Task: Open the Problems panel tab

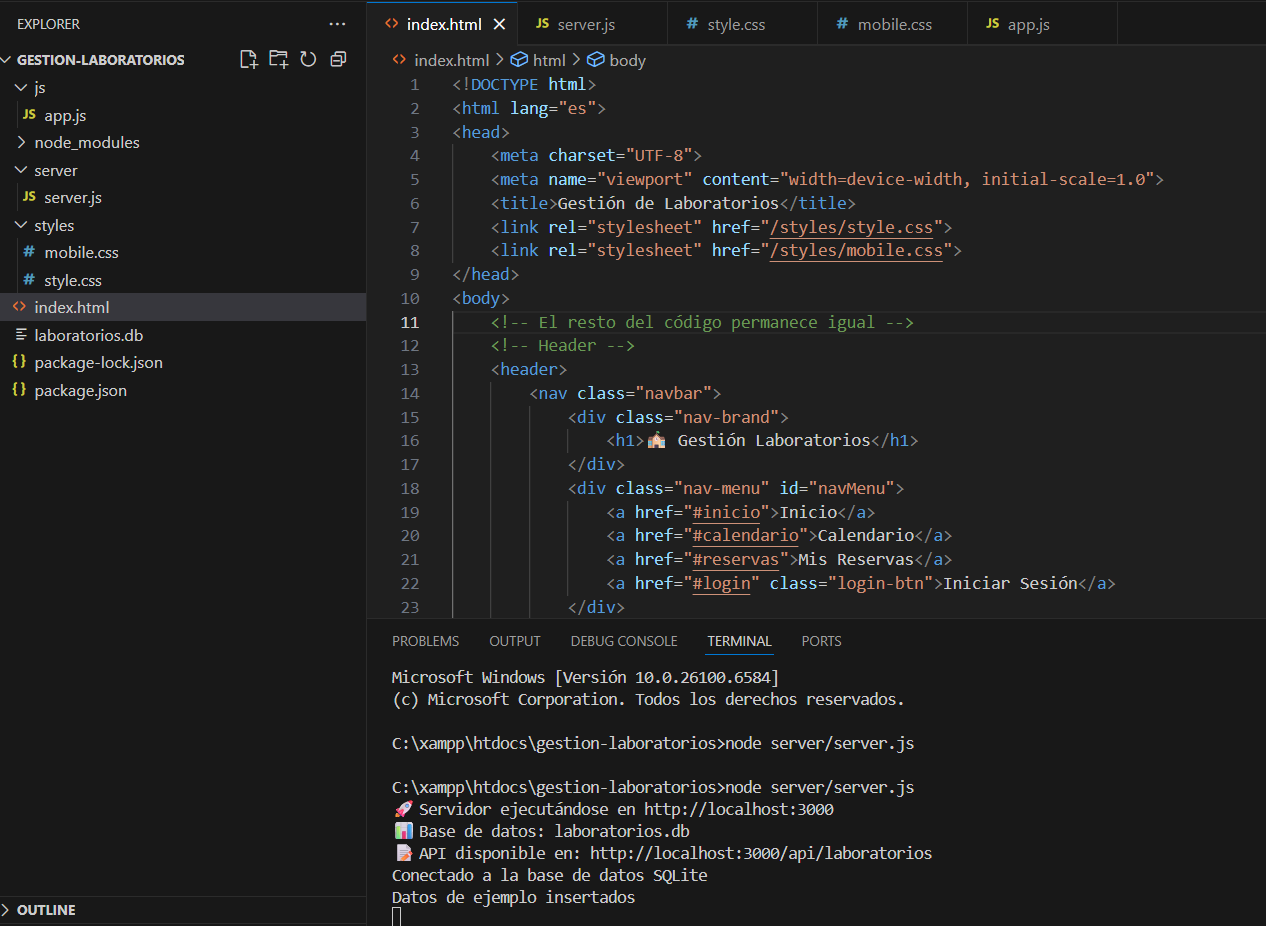Action: point(425,641)
